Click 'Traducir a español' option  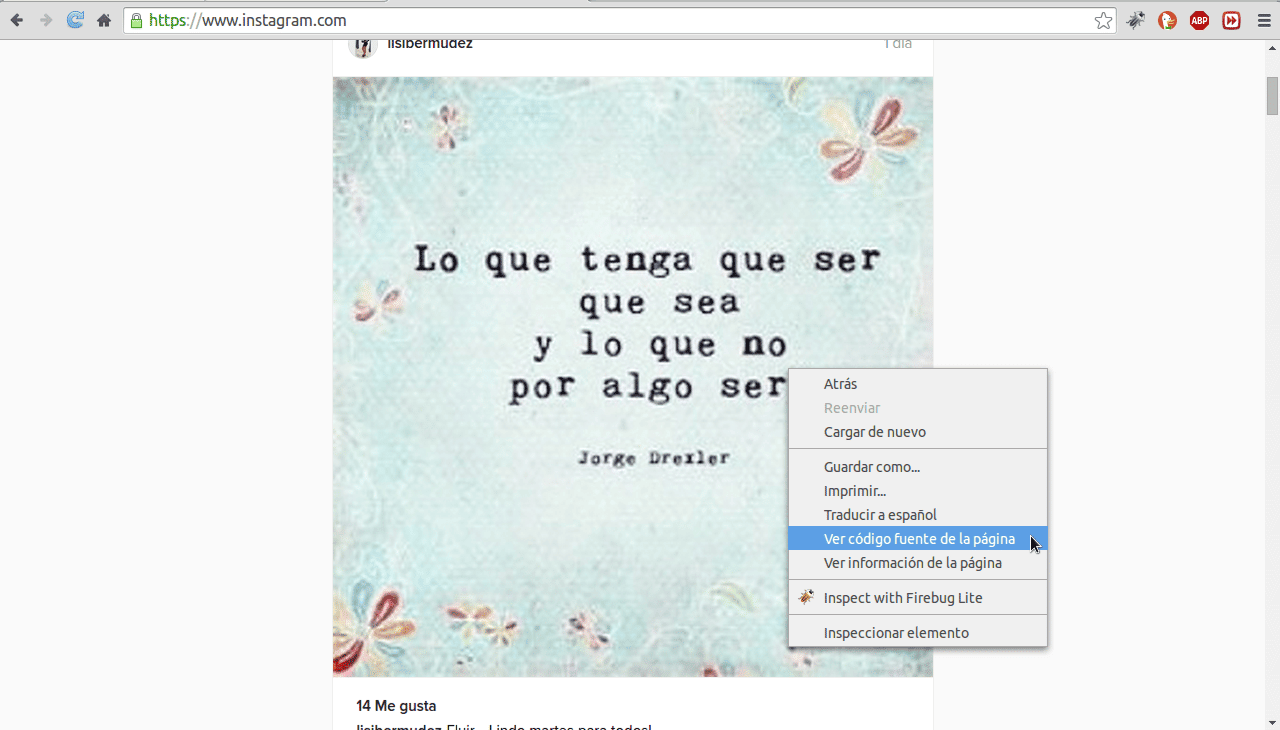[x=880, y=515]
